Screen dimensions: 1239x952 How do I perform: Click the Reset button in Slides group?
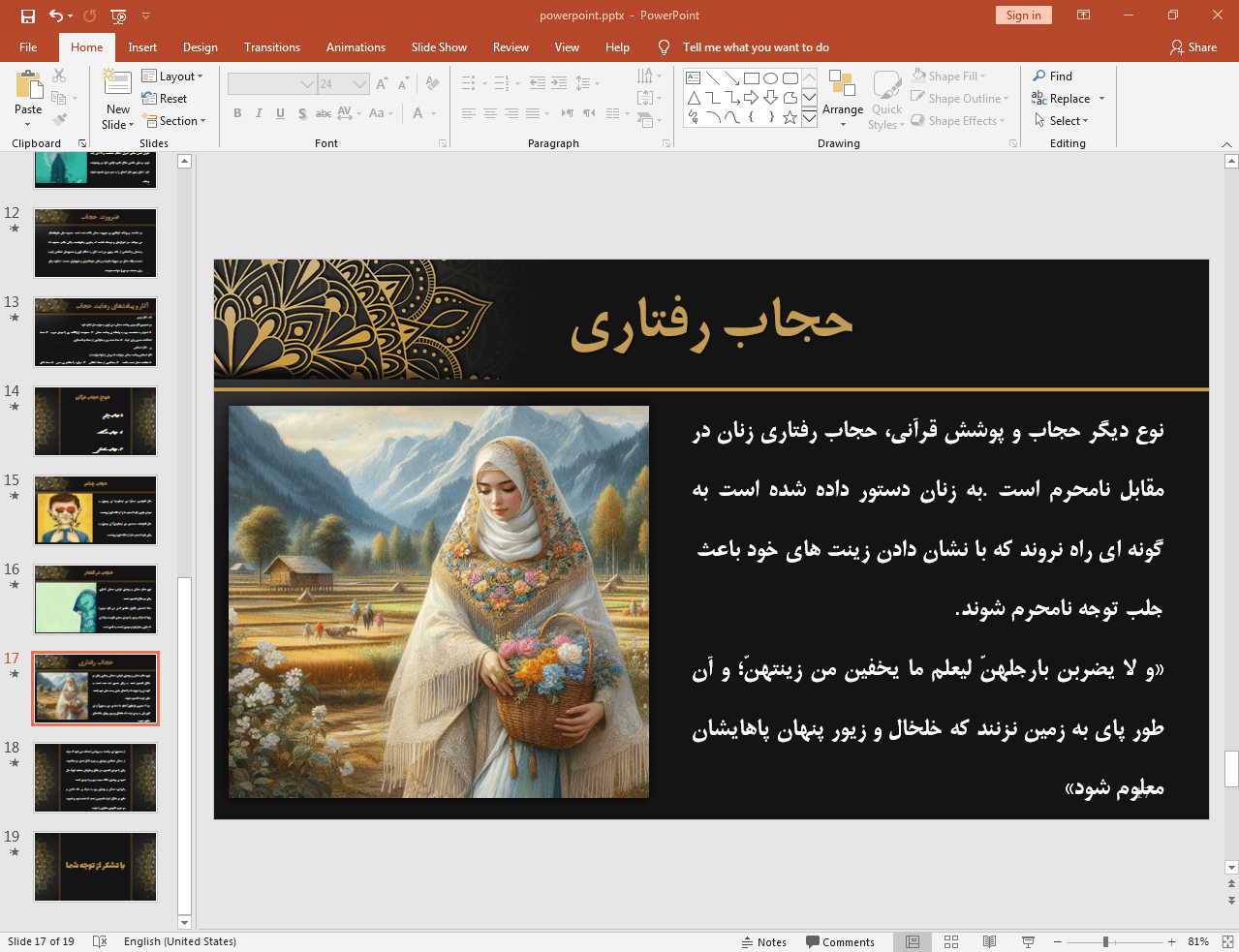(x=166, y=98)
